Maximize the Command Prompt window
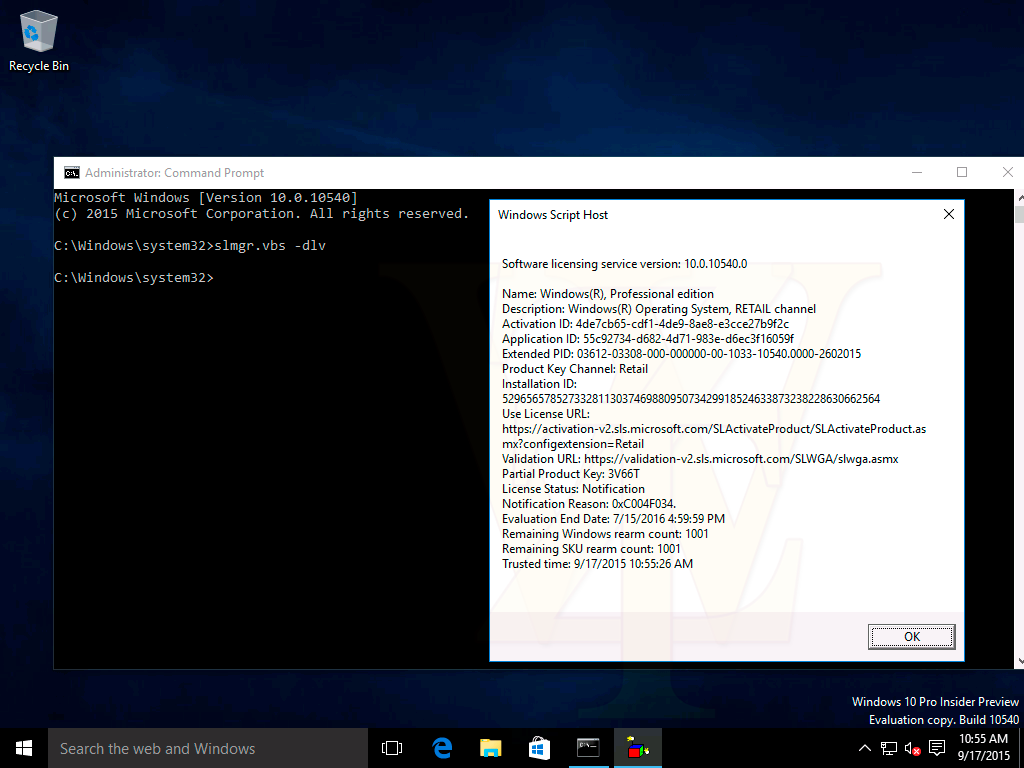The image size is (1024, 768). [961, 172]
